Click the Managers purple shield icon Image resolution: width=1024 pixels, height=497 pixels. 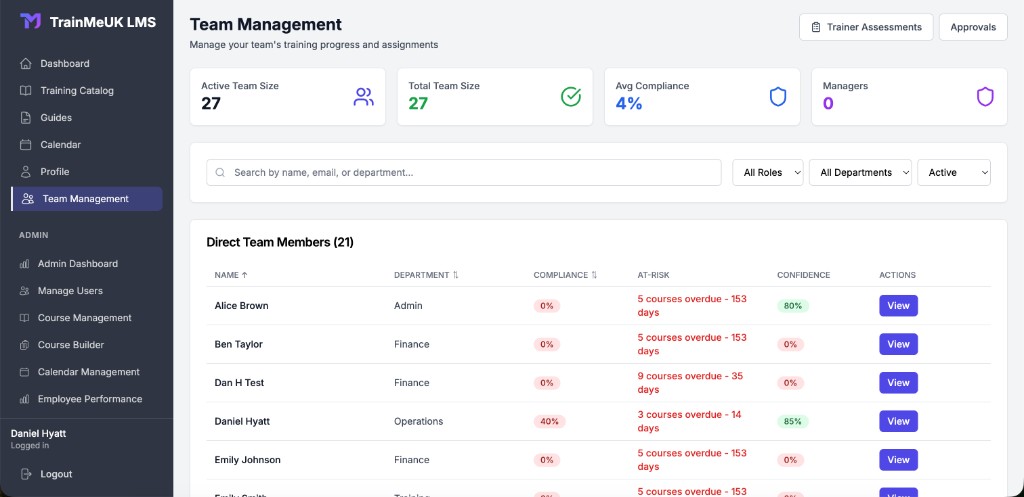[985, 97]
